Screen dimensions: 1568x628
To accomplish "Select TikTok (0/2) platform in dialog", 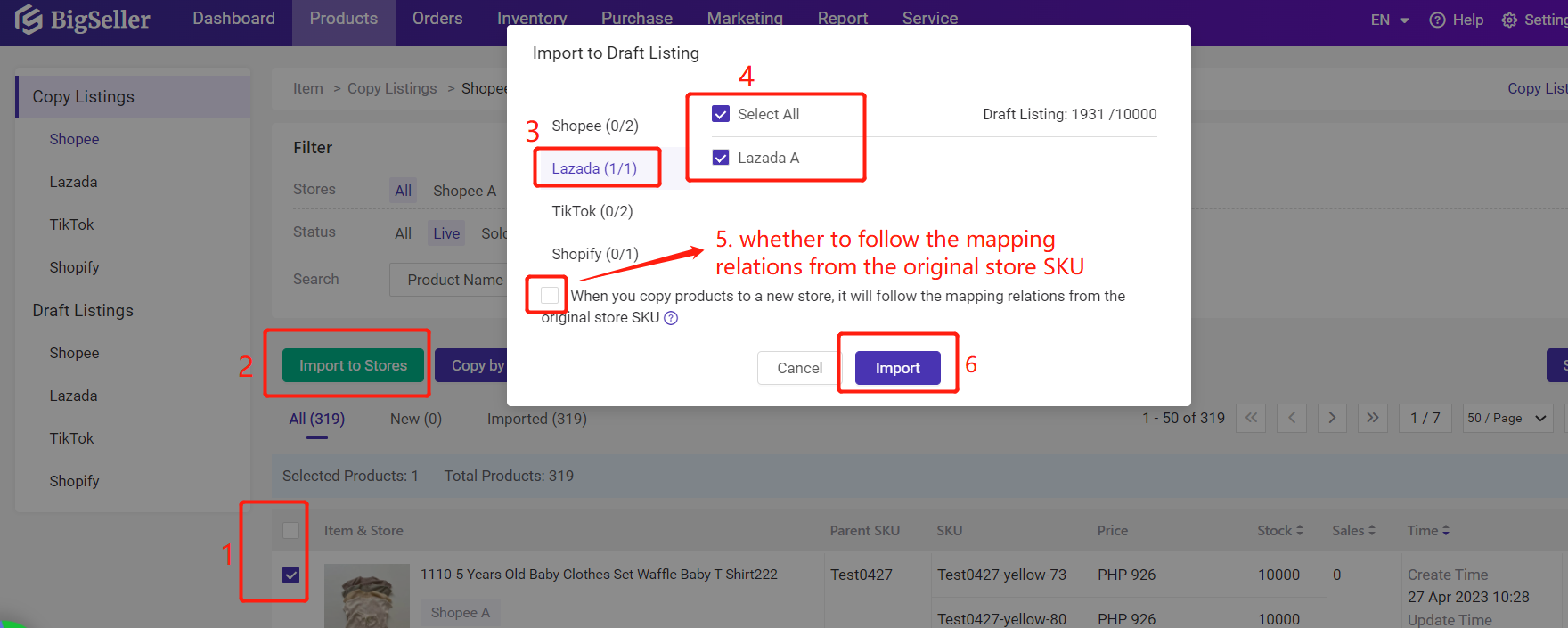I will click(592, 211).
